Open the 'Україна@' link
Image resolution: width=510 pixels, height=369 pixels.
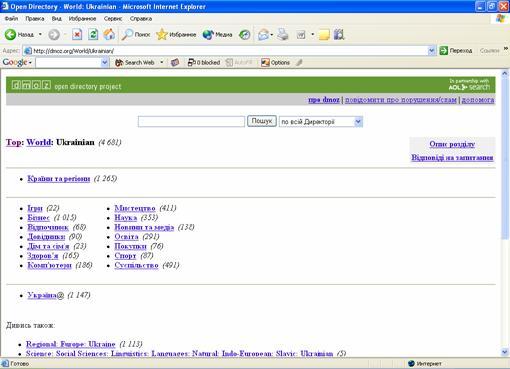(45, 295)
